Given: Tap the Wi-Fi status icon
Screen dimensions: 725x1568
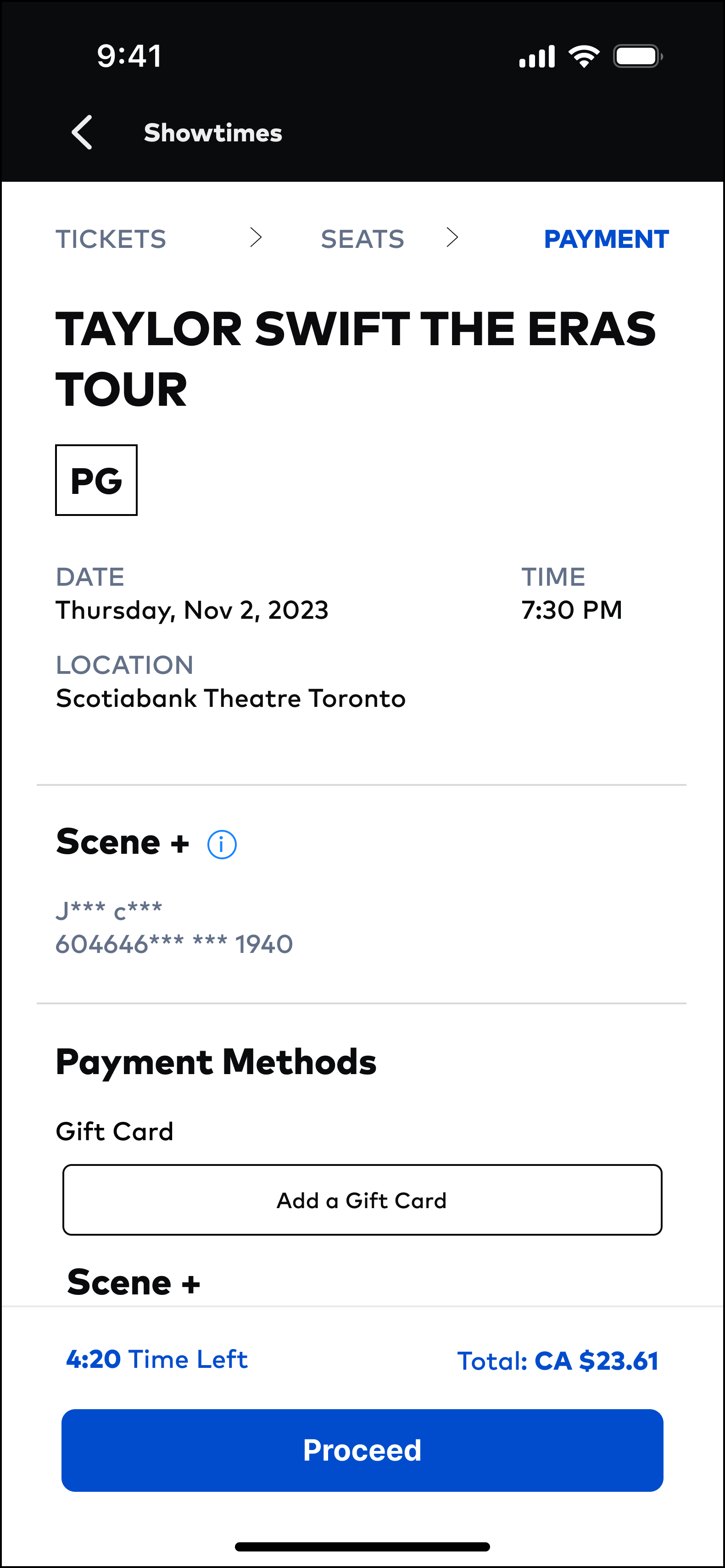Looking at the screenshot, I should (x=584, y=56).
